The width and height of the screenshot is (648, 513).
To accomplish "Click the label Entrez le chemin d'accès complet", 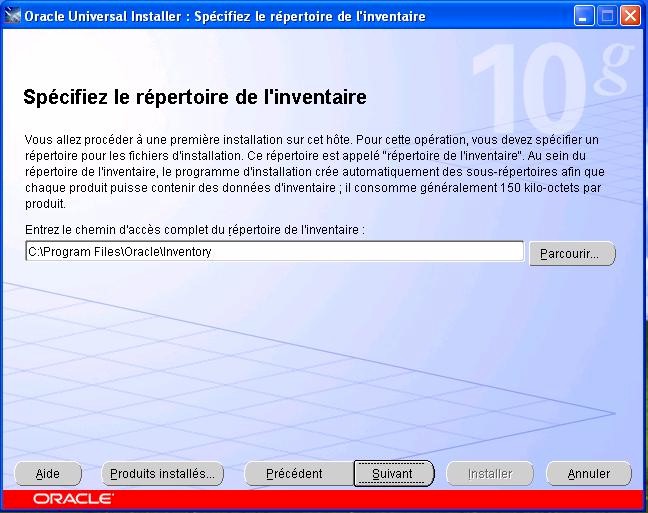I will point(195,229).
